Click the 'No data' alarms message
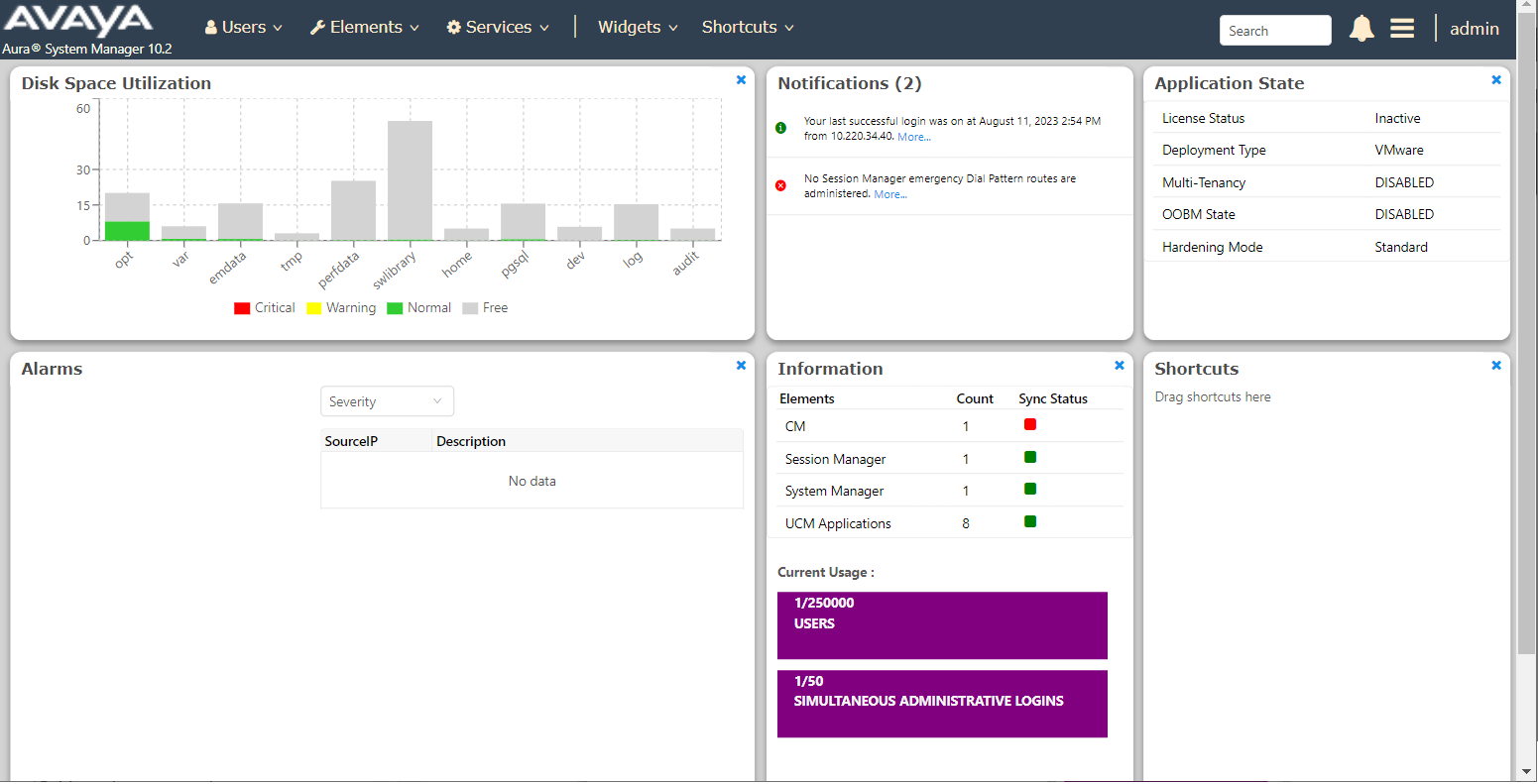 click(x=532, y=481)
